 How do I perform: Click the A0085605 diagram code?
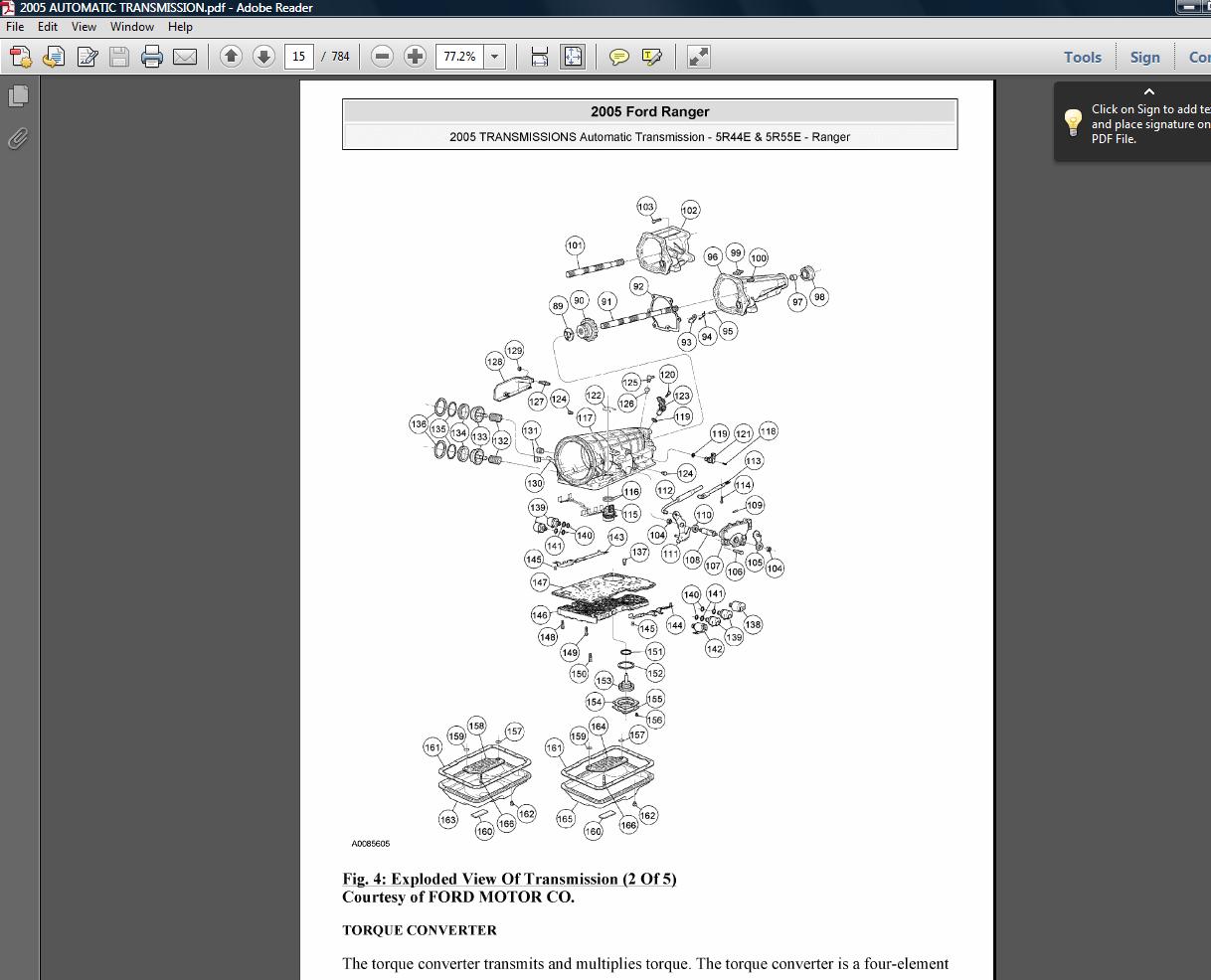[x=371, y=844]
